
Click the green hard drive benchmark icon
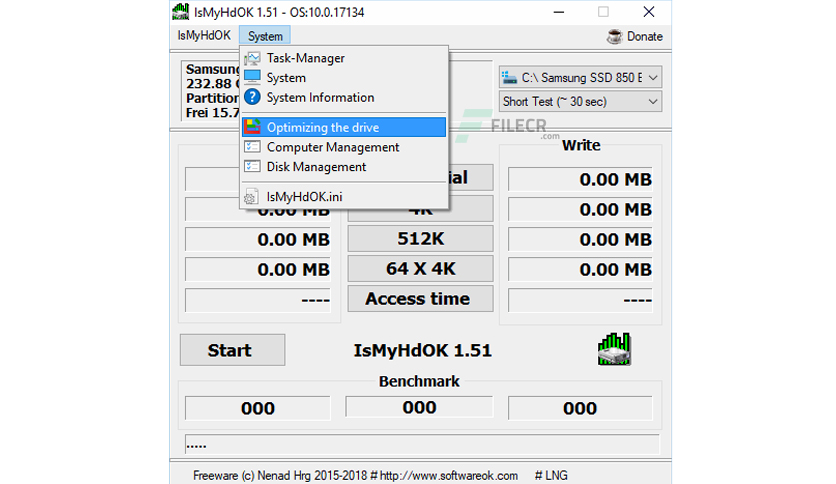(x=614, y=349)
